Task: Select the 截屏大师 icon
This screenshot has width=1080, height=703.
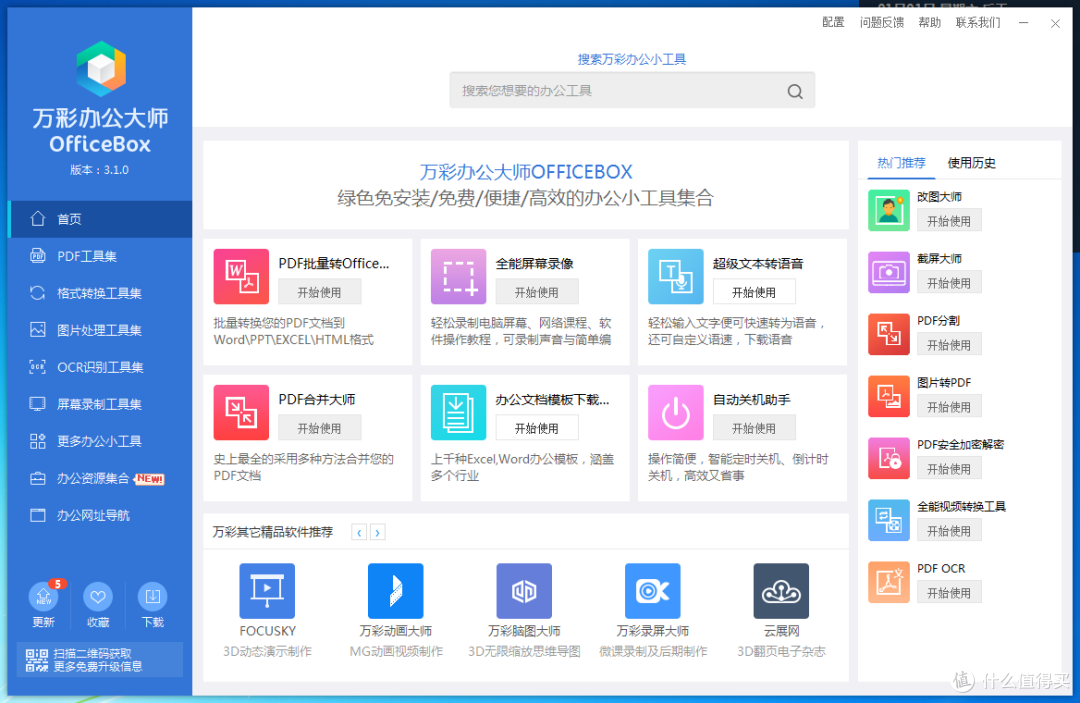Action: pos(888,271)
